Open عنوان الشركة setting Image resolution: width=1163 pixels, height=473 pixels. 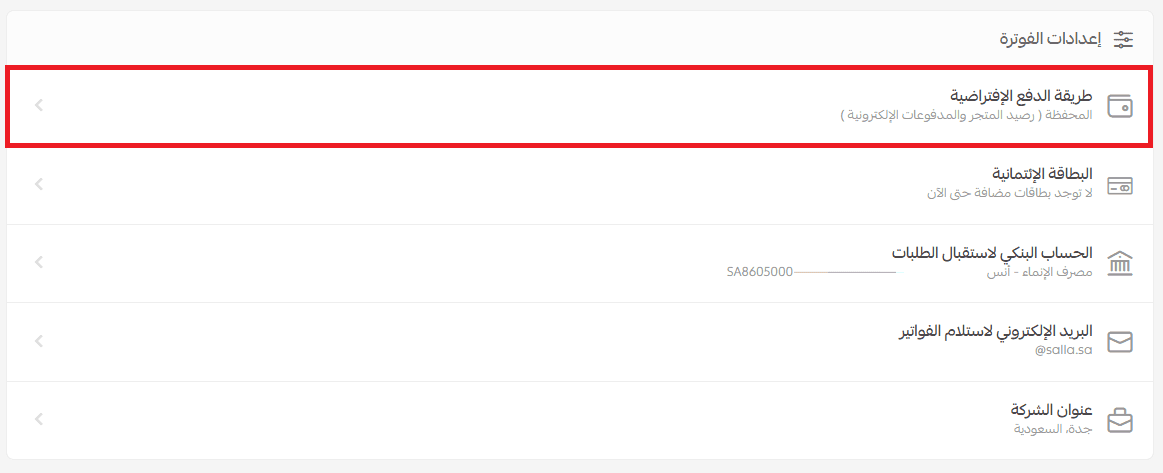tap(1052, 410)
